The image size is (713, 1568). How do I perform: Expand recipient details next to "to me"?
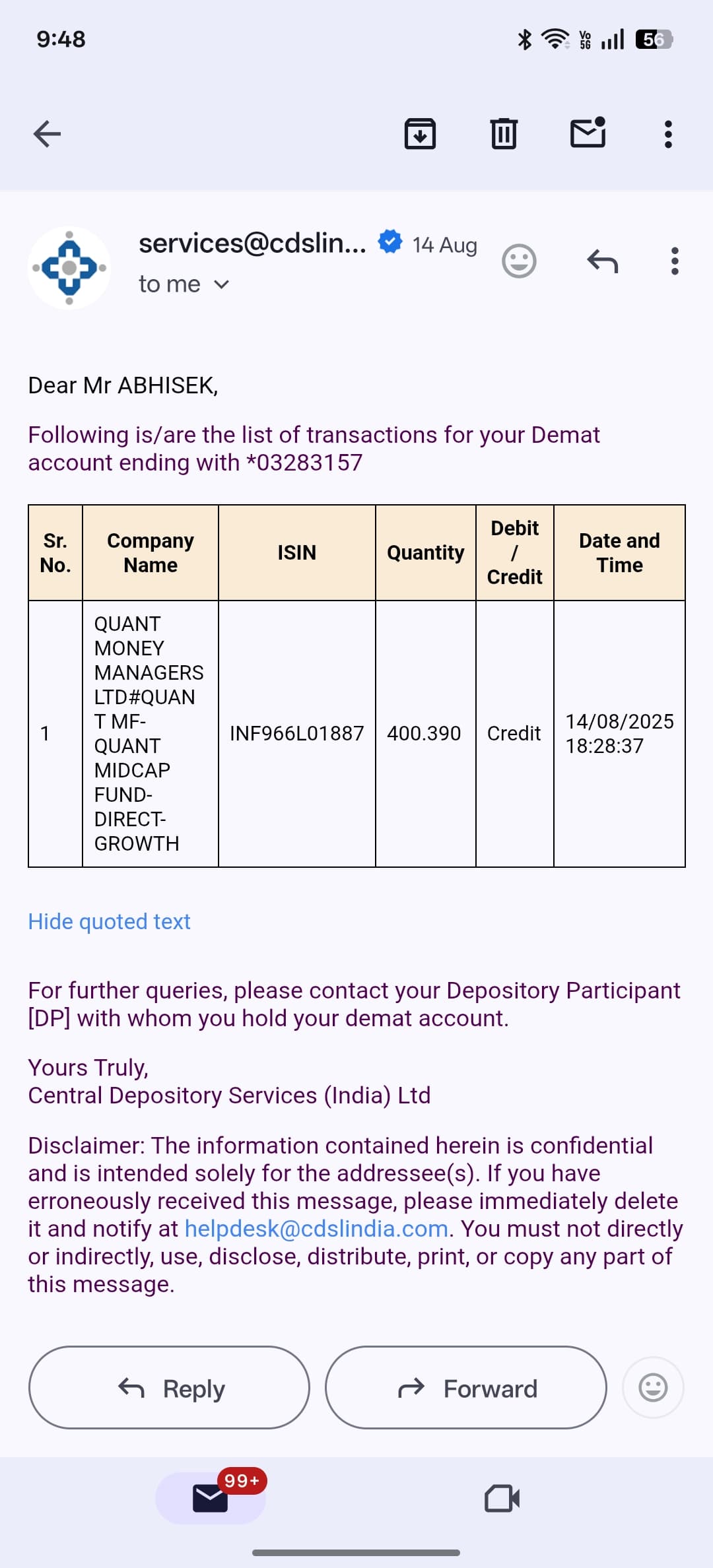[222, 284]
